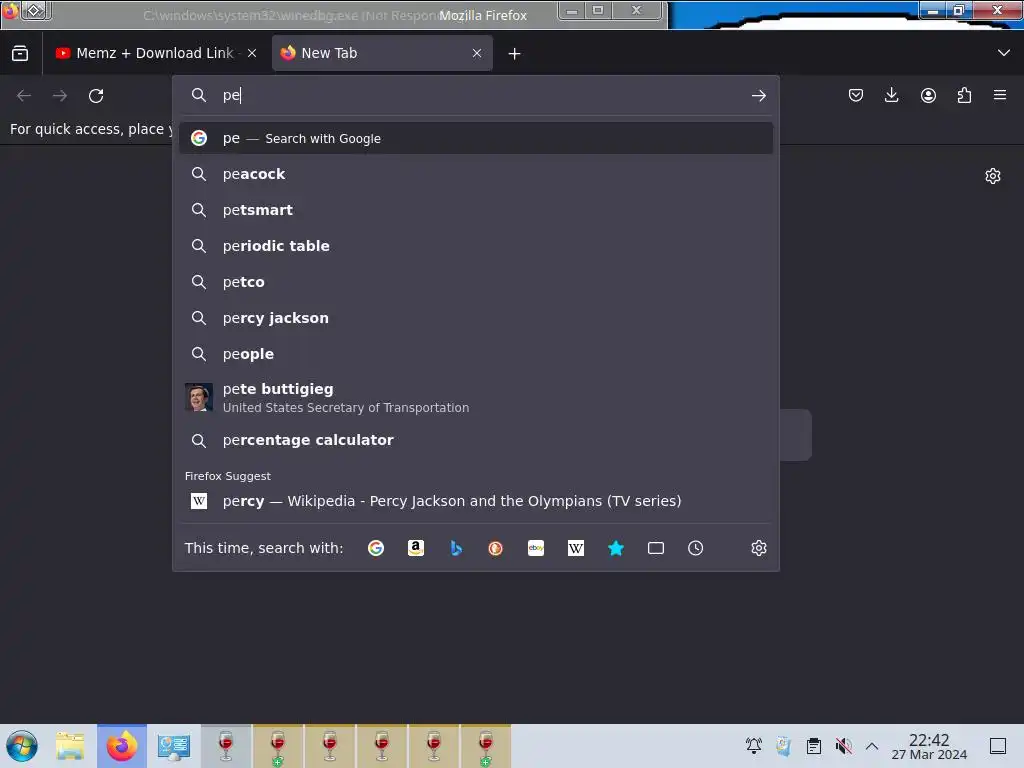Viewport: 1024px width, 768px height.
Task: Choose 'pe — Search with Google' suggestion
Action: [476, 138]
